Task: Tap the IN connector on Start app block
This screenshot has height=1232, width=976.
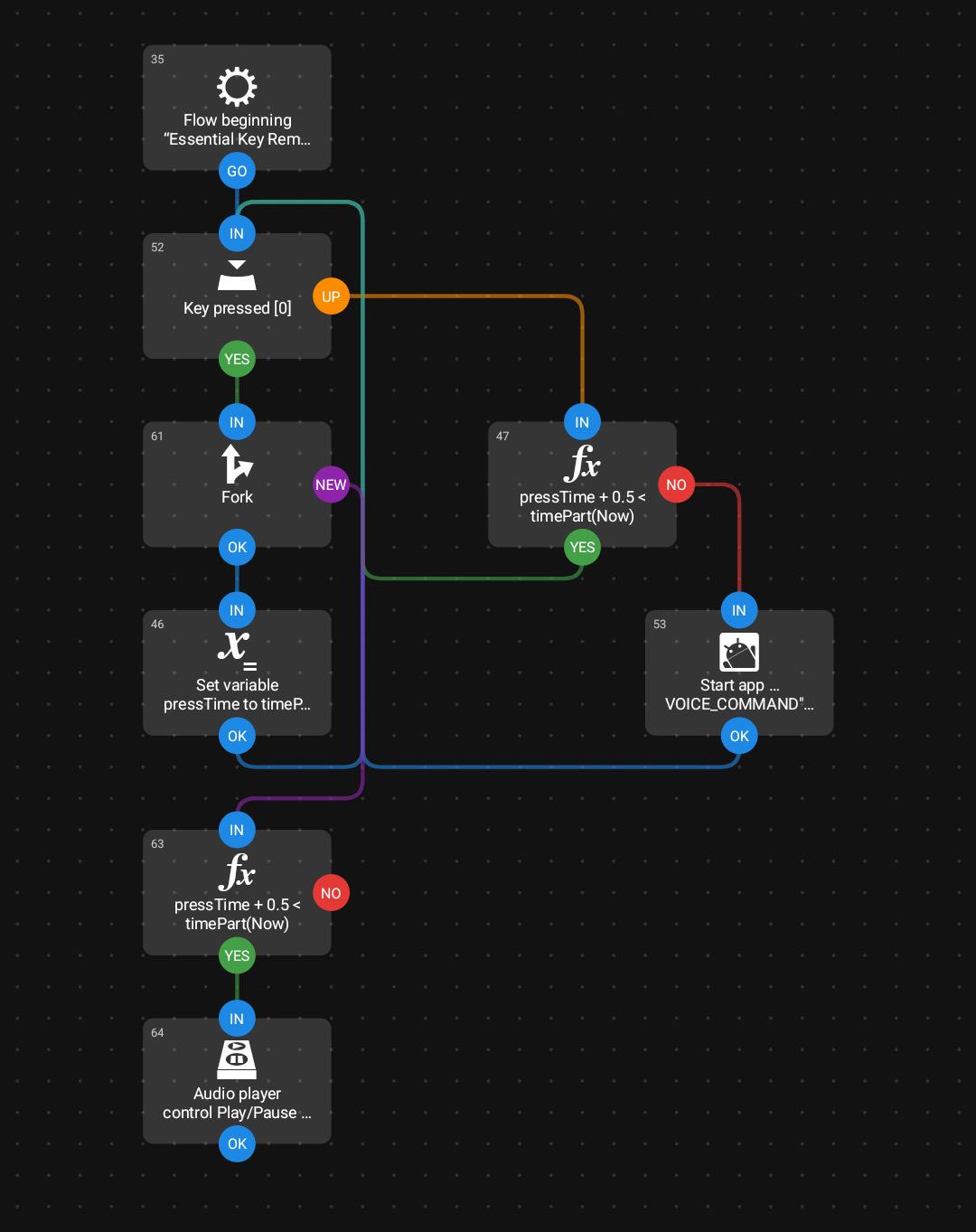Action: tap(739, 610)
